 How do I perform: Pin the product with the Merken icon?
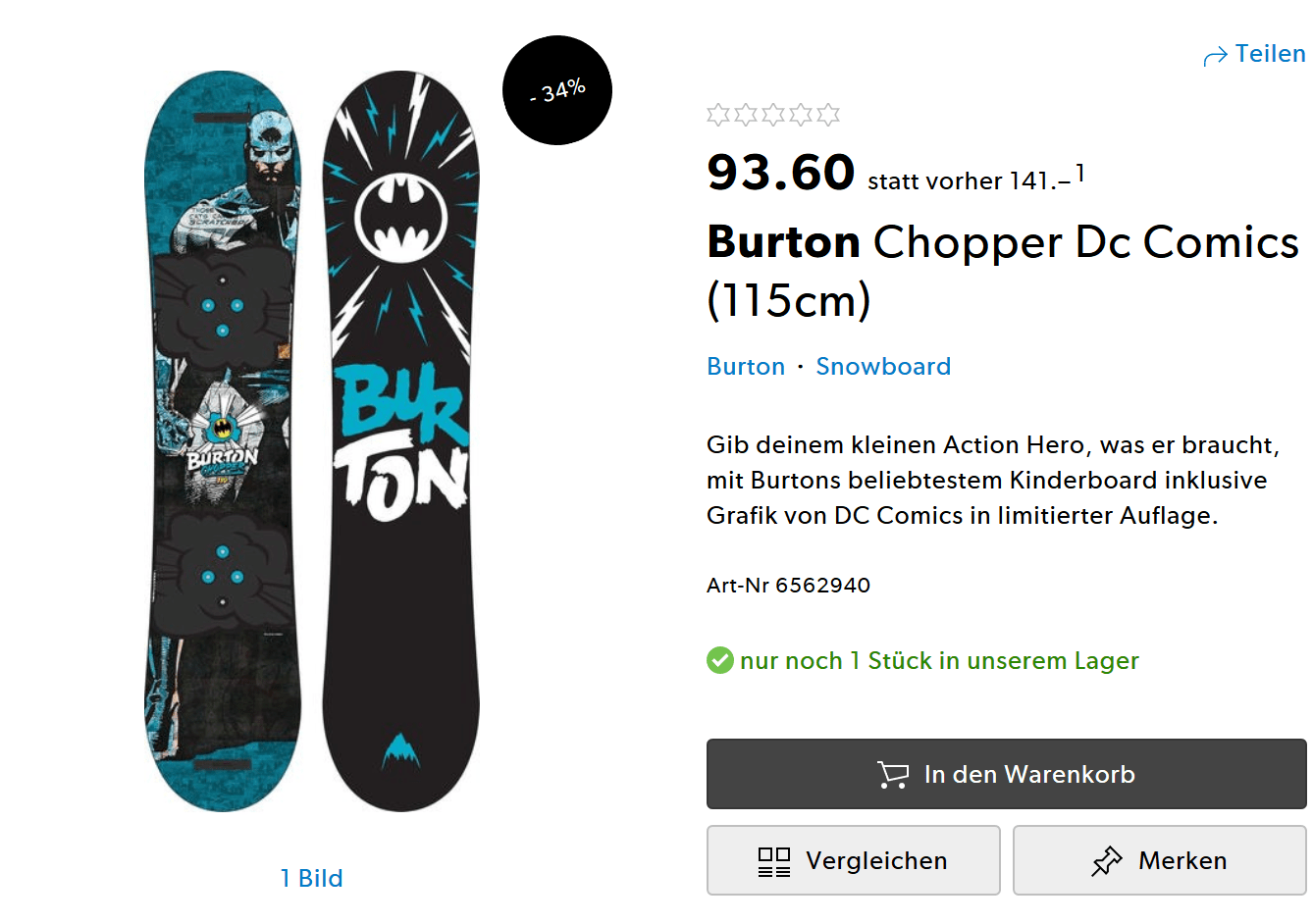[x=1107, y=861]
